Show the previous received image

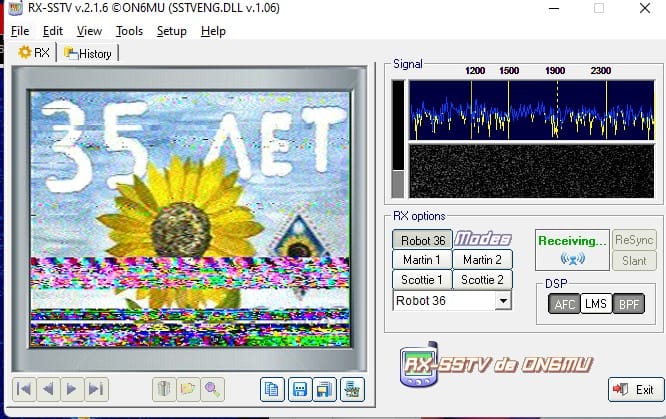[x=48, y=389]
